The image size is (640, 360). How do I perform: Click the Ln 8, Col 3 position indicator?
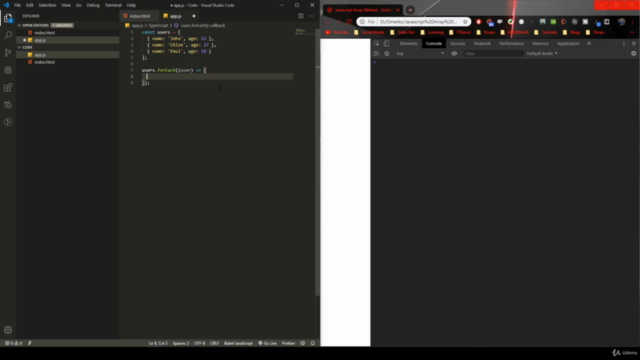click(x=158, y=343)
